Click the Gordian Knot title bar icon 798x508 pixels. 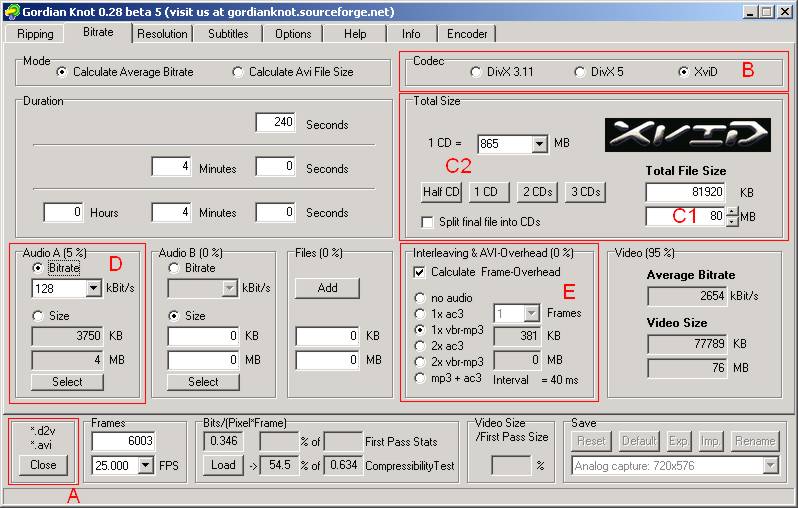tap(11, 11)
